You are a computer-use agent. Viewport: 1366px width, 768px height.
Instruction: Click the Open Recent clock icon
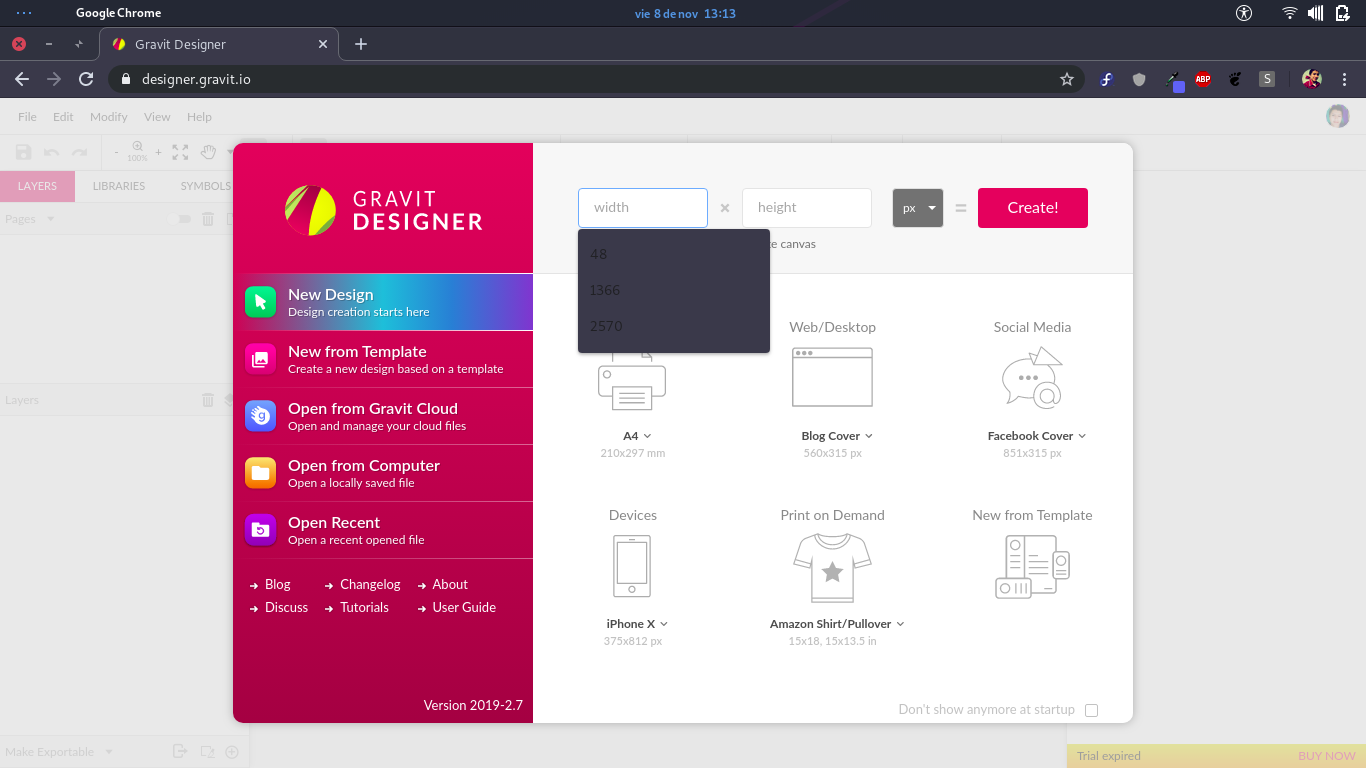click(x=260, y=529)
